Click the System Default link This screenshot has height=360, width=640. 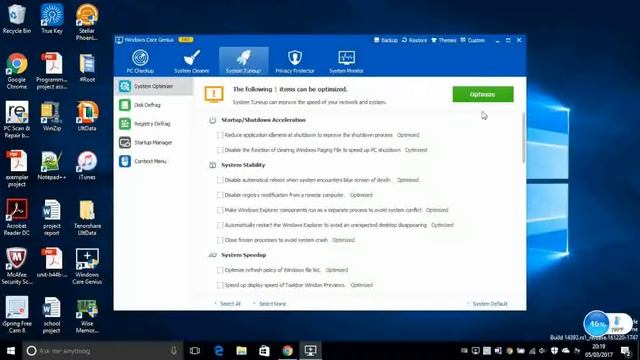[x=490, y=304]
